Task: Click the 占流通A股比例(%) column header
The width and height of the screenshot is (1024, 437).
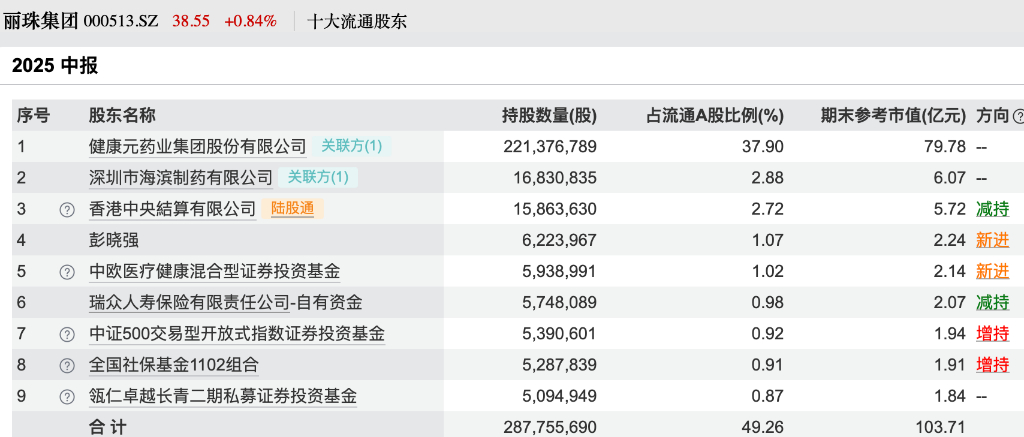Action: (x=715, y=116)
